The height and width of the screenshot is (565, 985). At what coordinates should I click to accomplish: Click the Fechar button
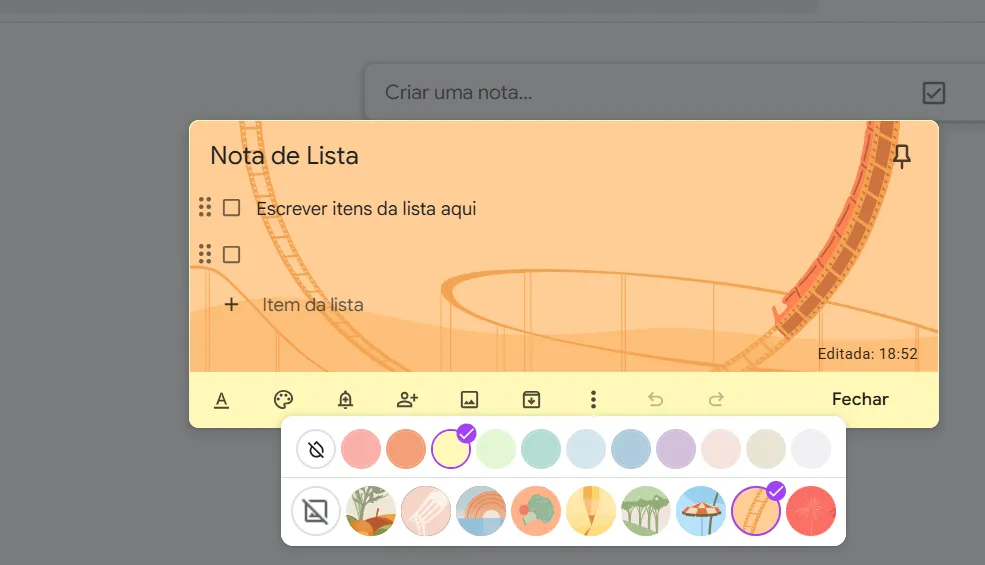coord(860,399)
